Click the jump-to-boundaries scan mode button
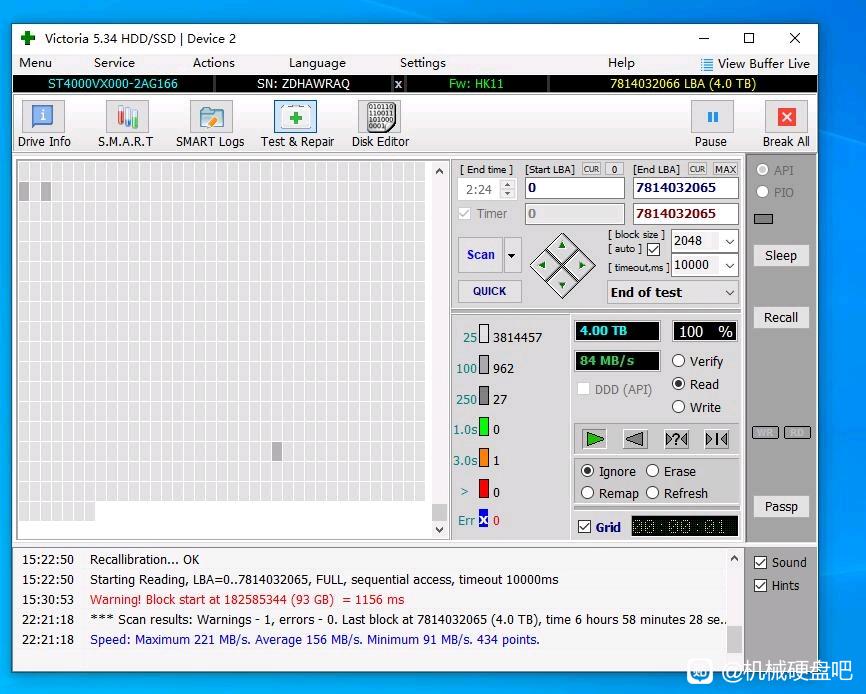The image size is (866, 694). tap(716, 439)
